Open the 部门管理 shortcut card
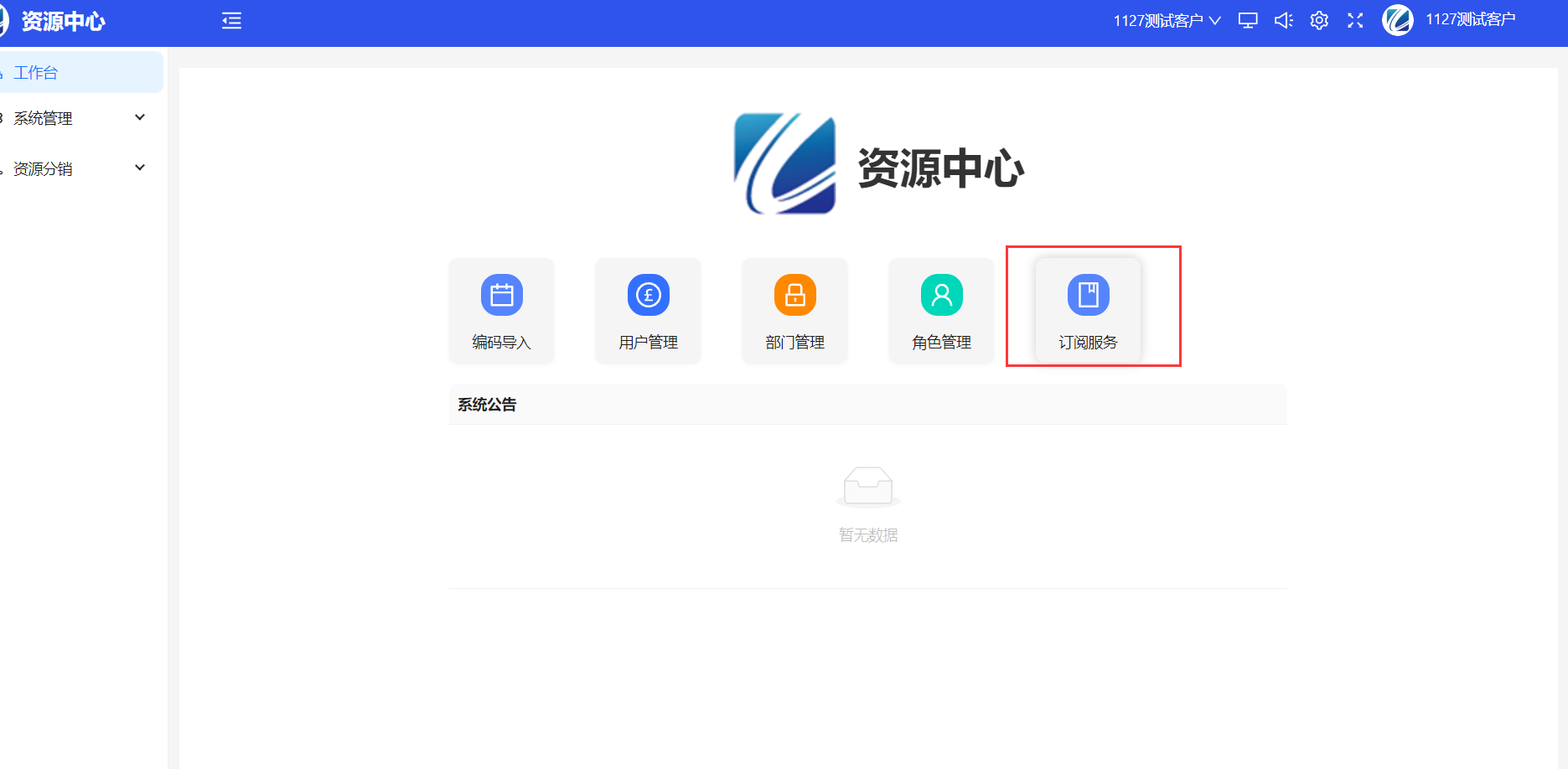Viewport: 1568px width, 769px height. tap(794, 311)
